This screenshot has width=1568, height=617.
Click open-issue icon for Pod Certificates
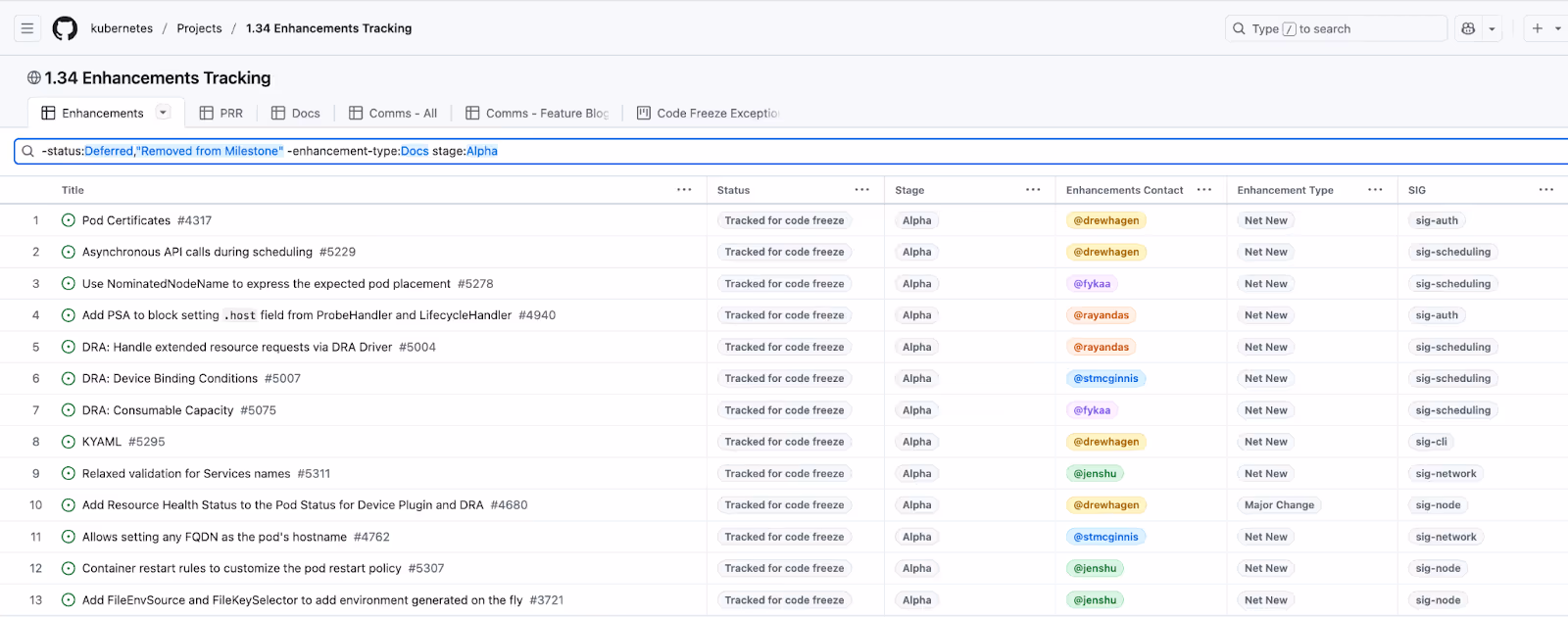69,220
